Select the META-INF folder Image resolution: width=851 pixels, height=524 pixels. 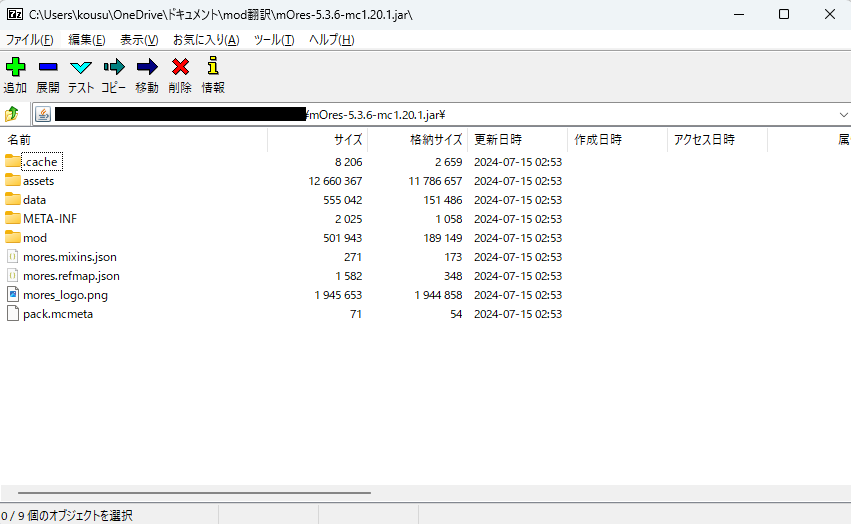click(50, 219)
